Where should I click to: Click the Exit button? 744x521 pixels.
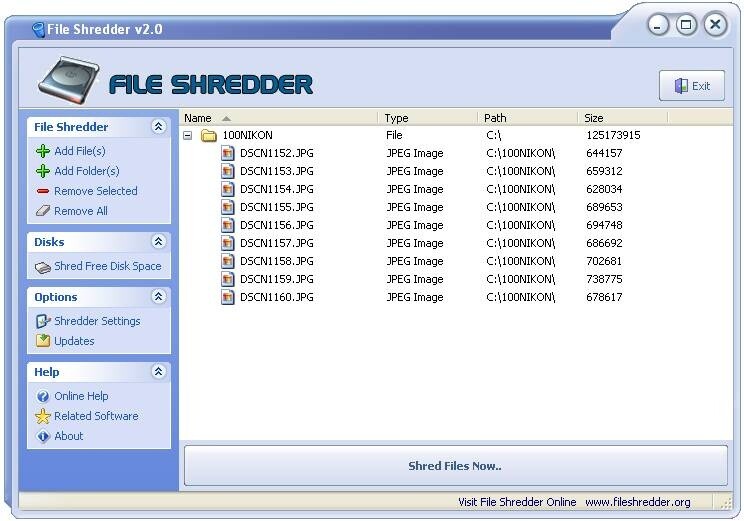tap(692, 86)
